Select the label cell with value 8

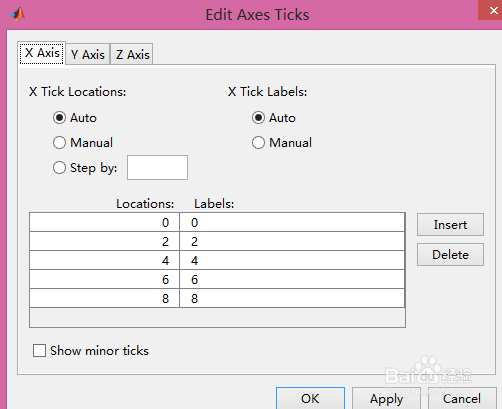[x=292, y=298]
